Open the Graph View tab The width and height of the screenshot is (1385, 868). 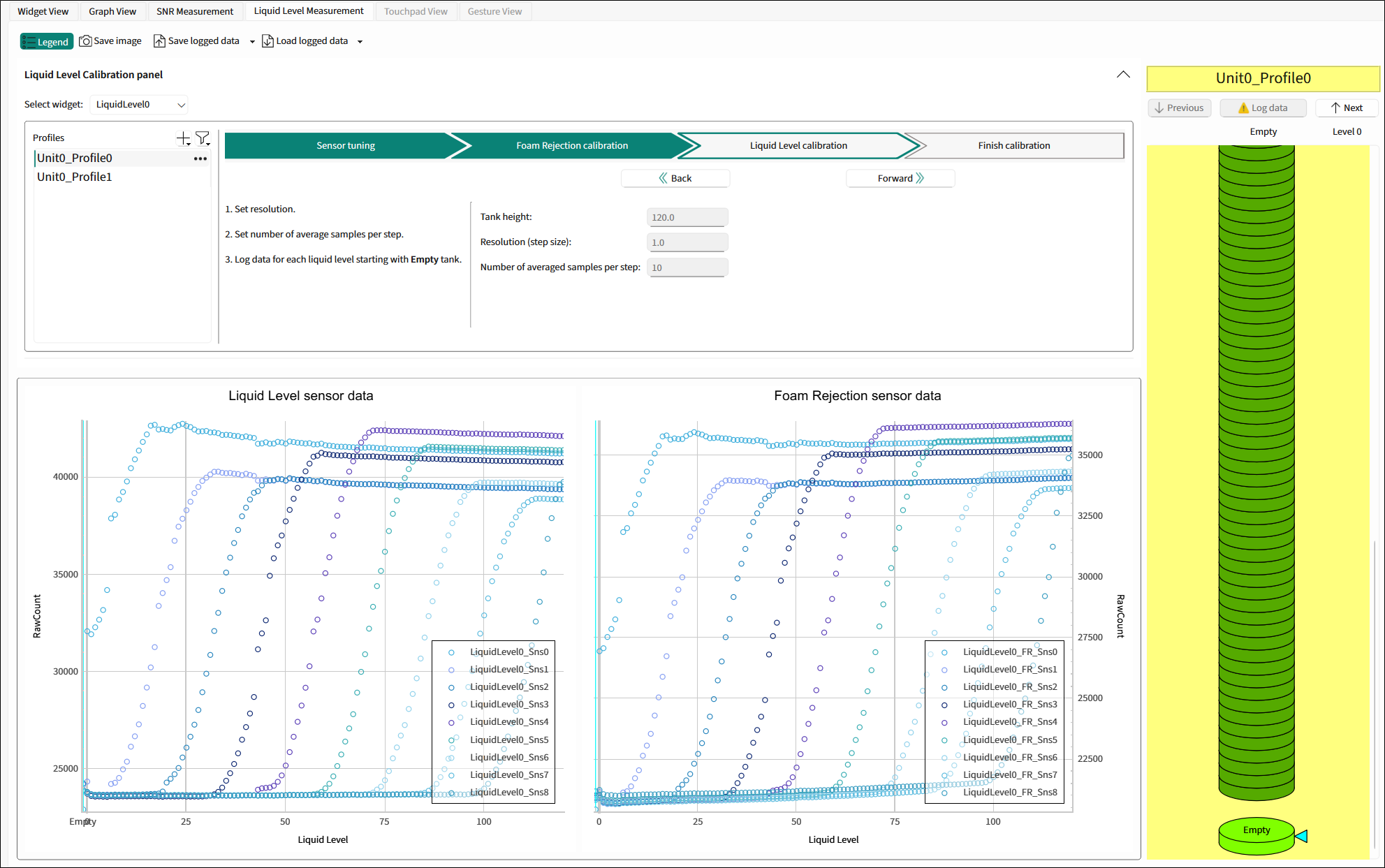112,11
